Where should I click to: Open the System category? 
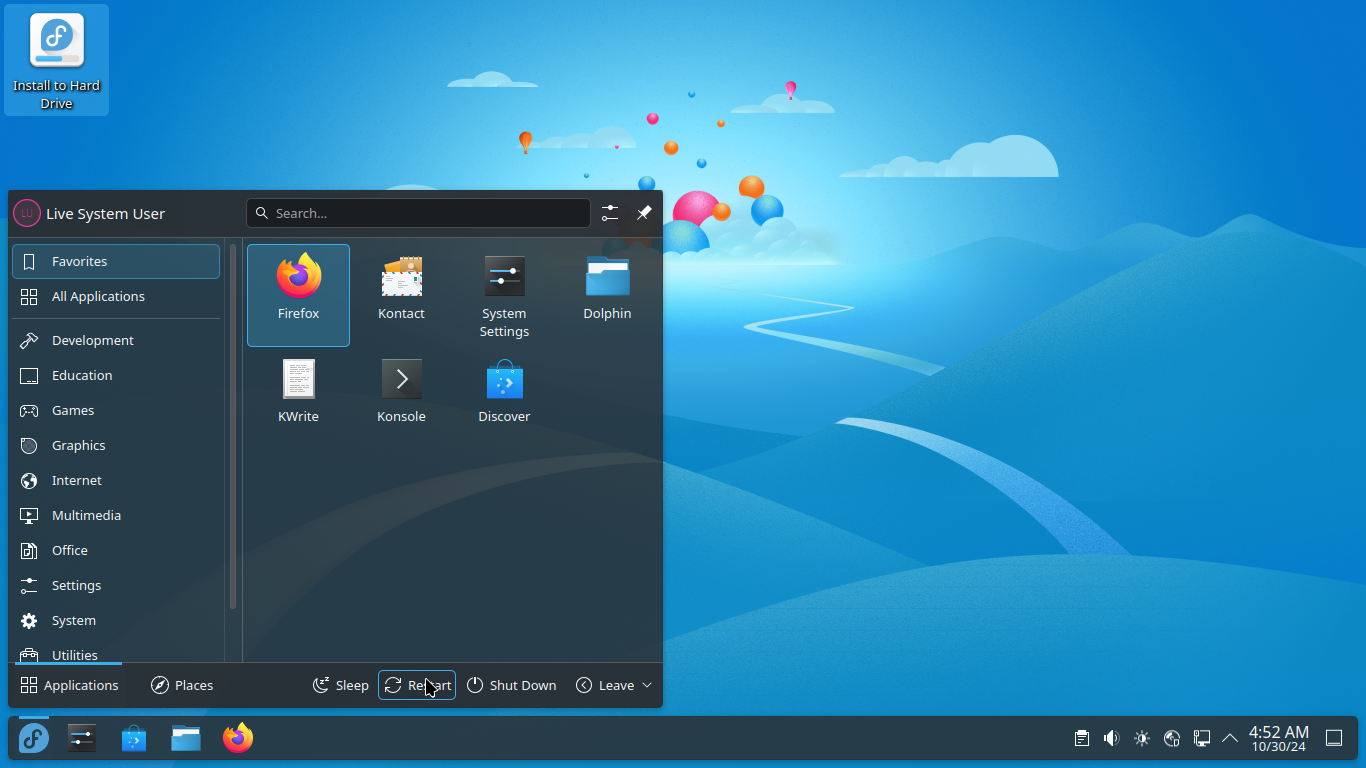pos(116,620)
